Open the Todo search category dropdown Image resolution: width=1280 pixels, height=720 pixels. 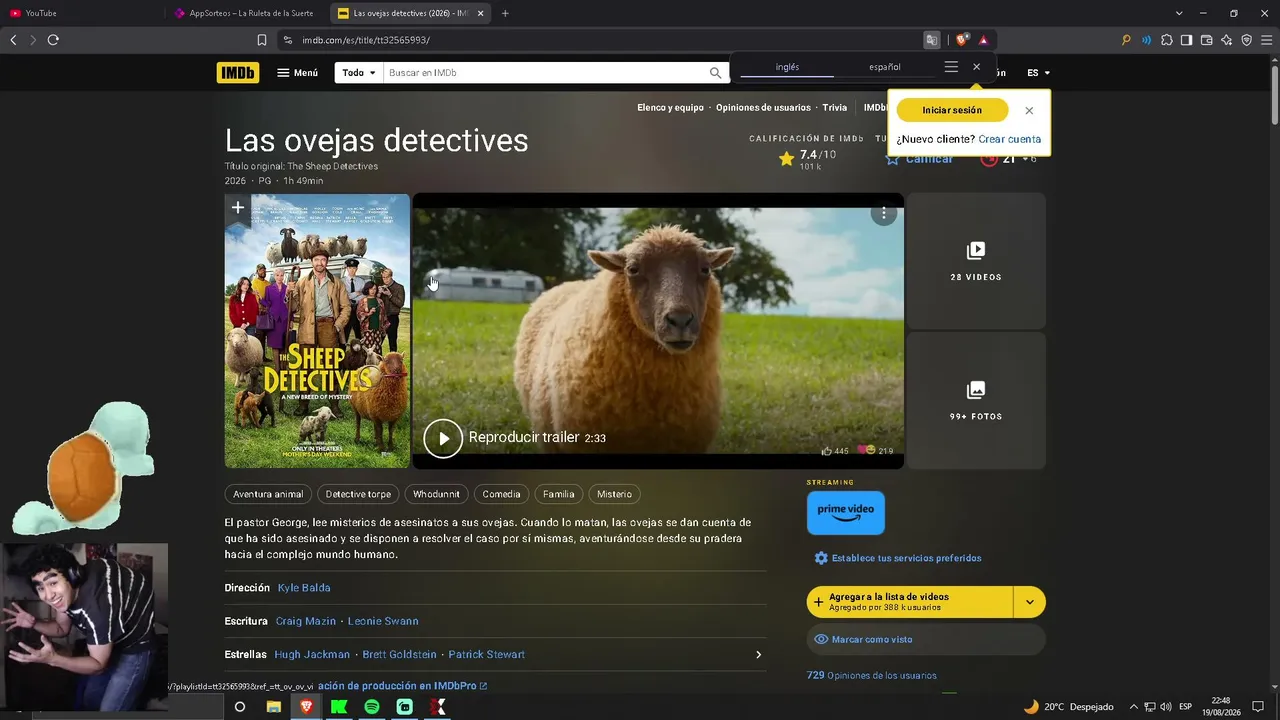359,73
